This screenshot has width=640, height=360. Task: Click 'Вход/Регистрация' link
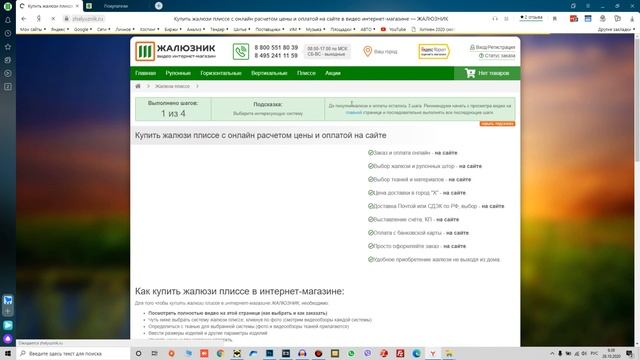click(x=493, y=47)
